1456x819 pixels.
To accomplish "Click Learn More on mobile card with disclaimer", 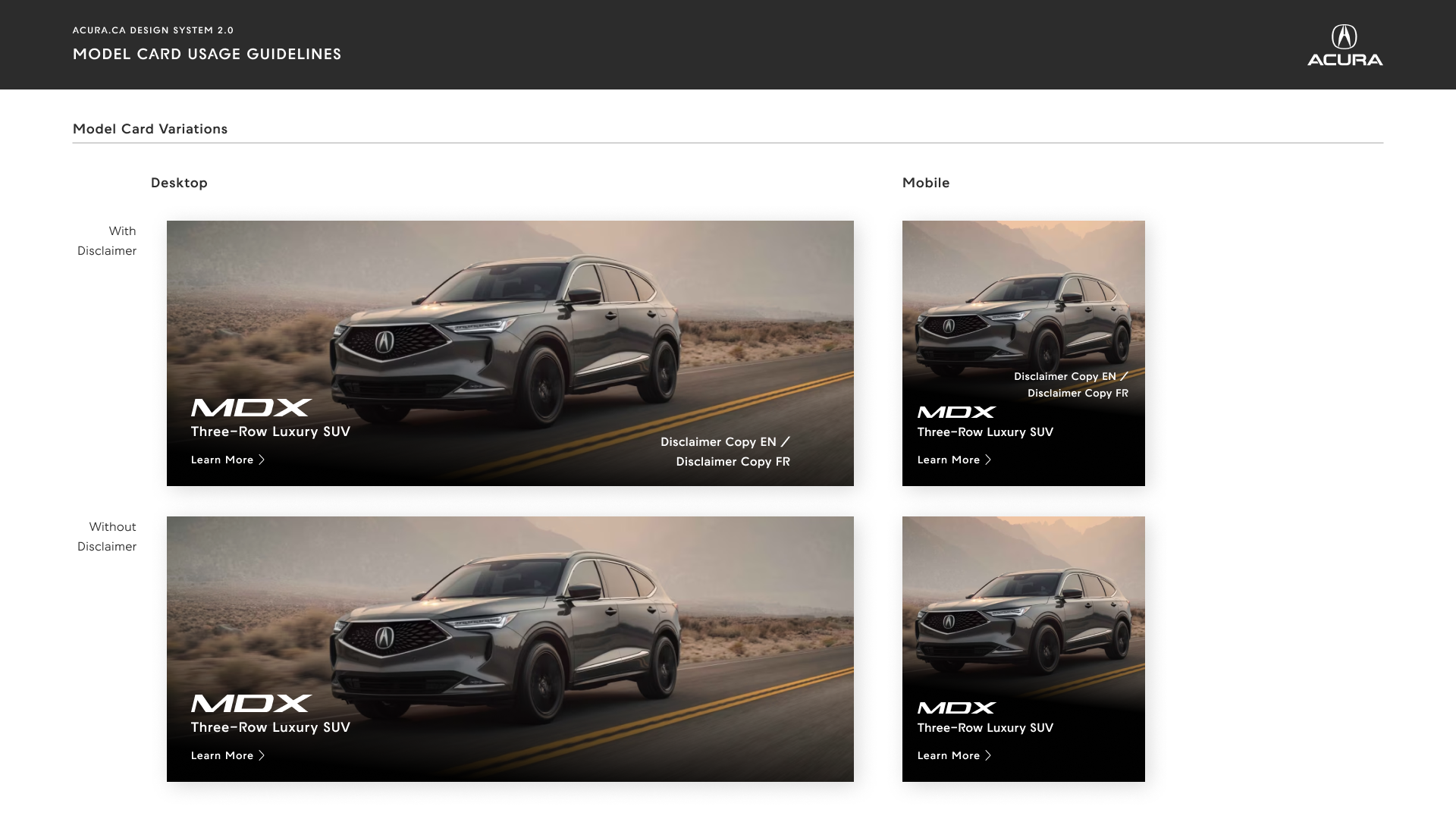I will coord(954,460).
